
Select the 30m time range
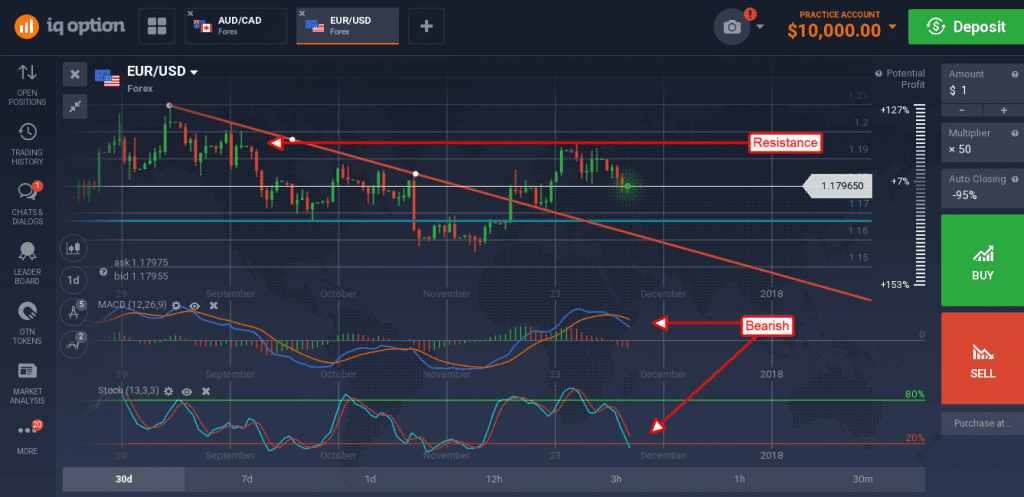(863, 479)
